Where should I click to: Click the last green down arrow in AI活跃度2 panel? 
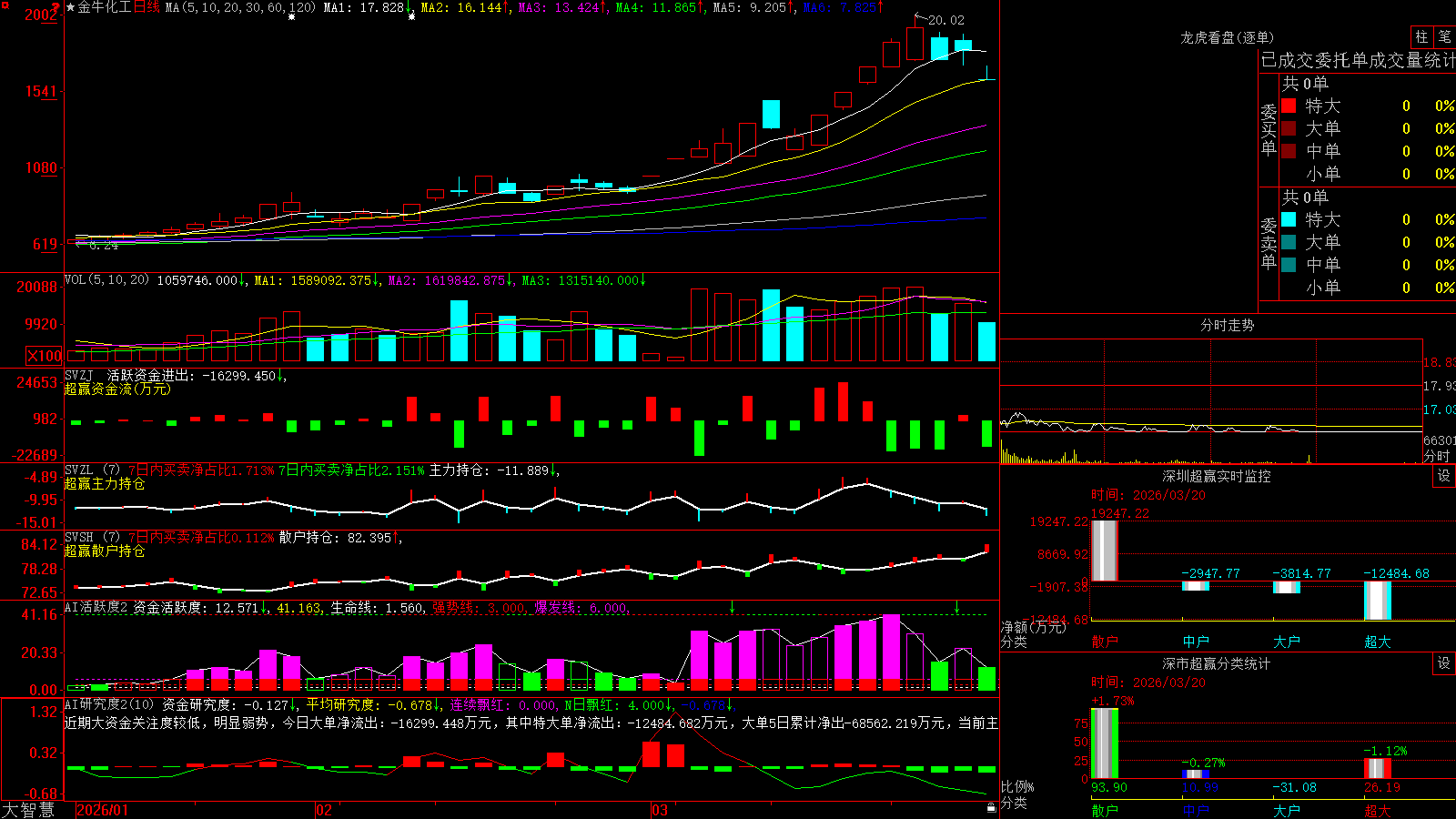[x=956, y=607]
